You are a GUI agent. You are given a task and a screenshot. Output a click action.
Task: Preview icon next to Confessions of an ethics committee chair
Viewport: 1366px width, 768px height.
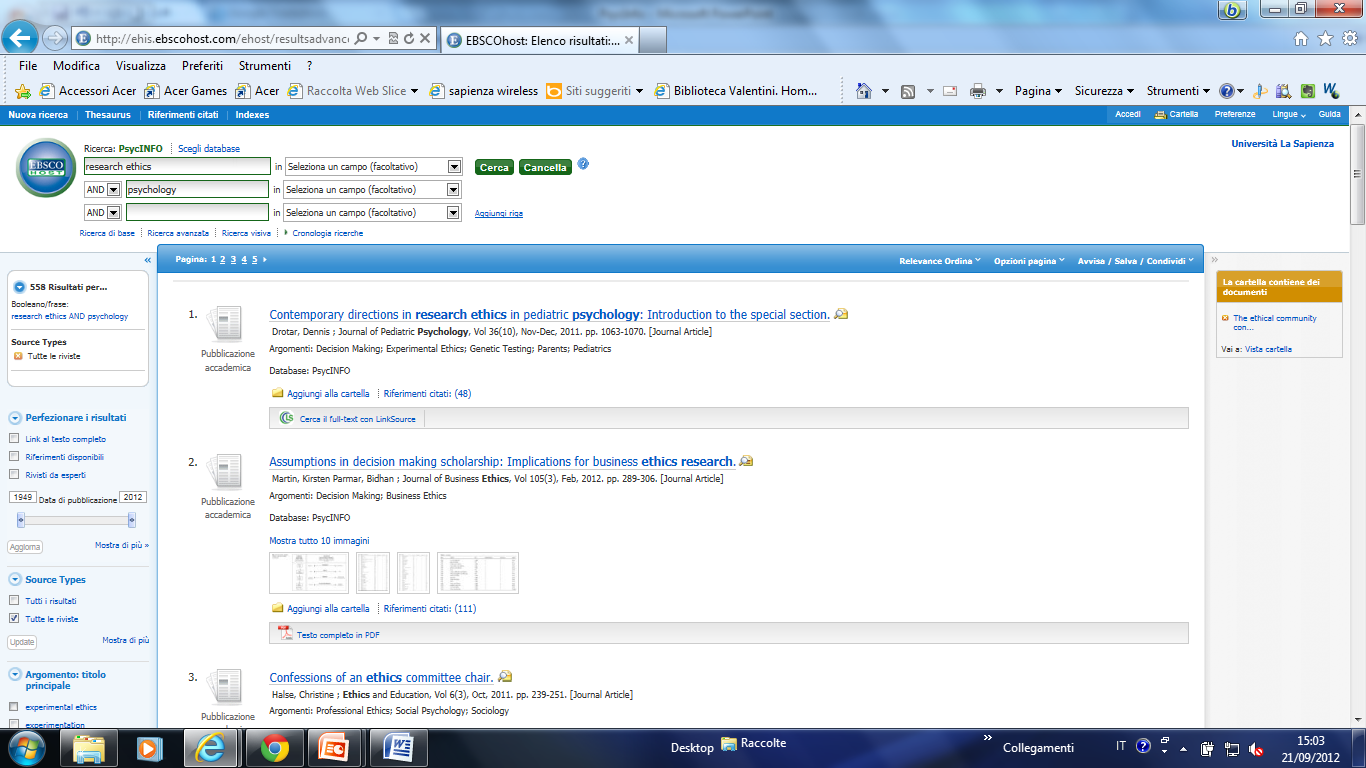pyautogui.click(x=505, y=676)
